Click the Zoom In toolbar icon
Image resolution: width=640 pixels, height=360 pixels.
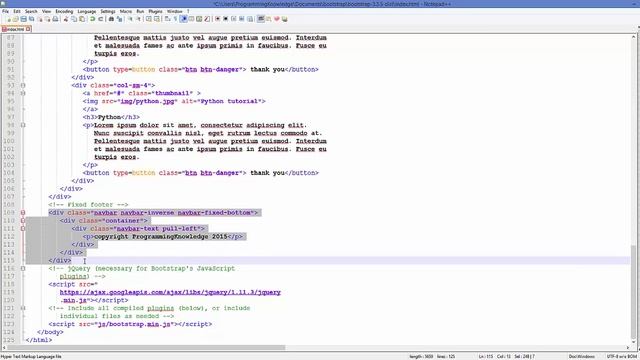130,19
